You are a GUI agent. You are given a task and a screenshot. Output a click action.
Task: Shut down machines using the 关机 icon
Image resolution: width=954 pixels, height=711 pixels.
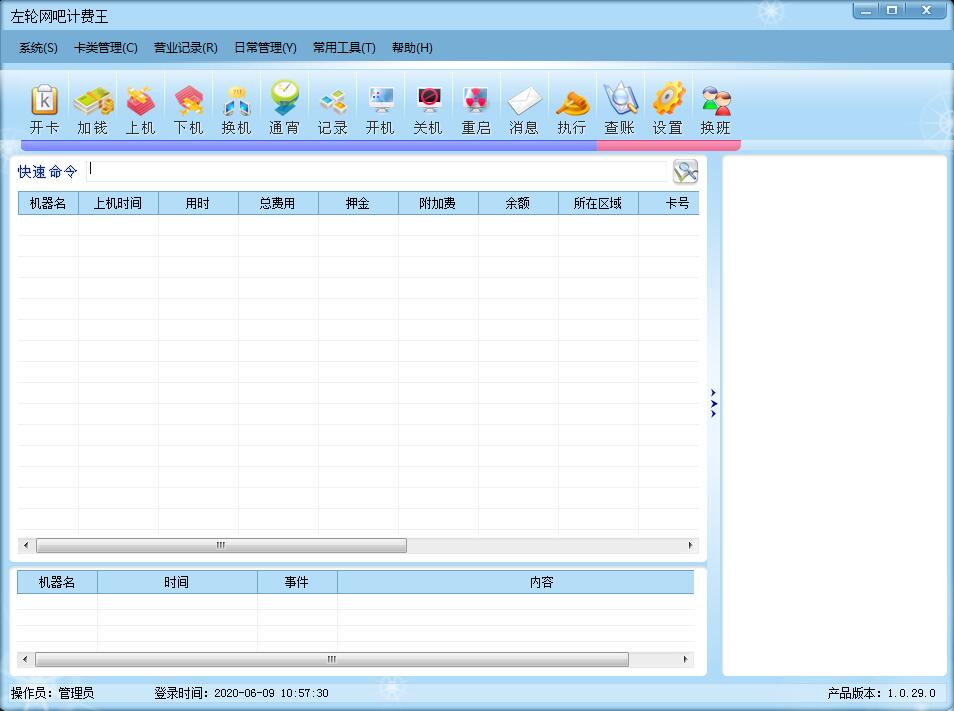click(x=428, y=105)
